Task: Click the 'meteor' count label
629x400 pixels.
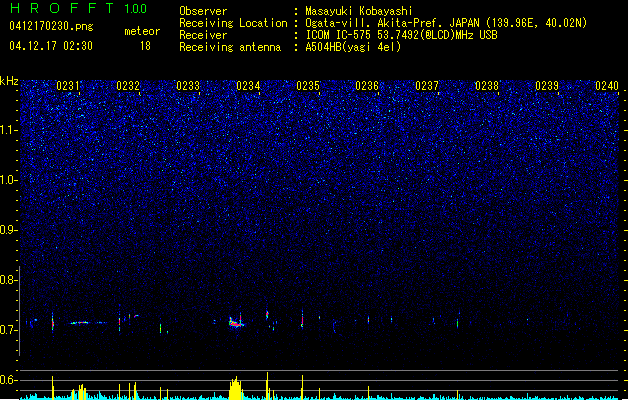Action: tap(142, 31)
